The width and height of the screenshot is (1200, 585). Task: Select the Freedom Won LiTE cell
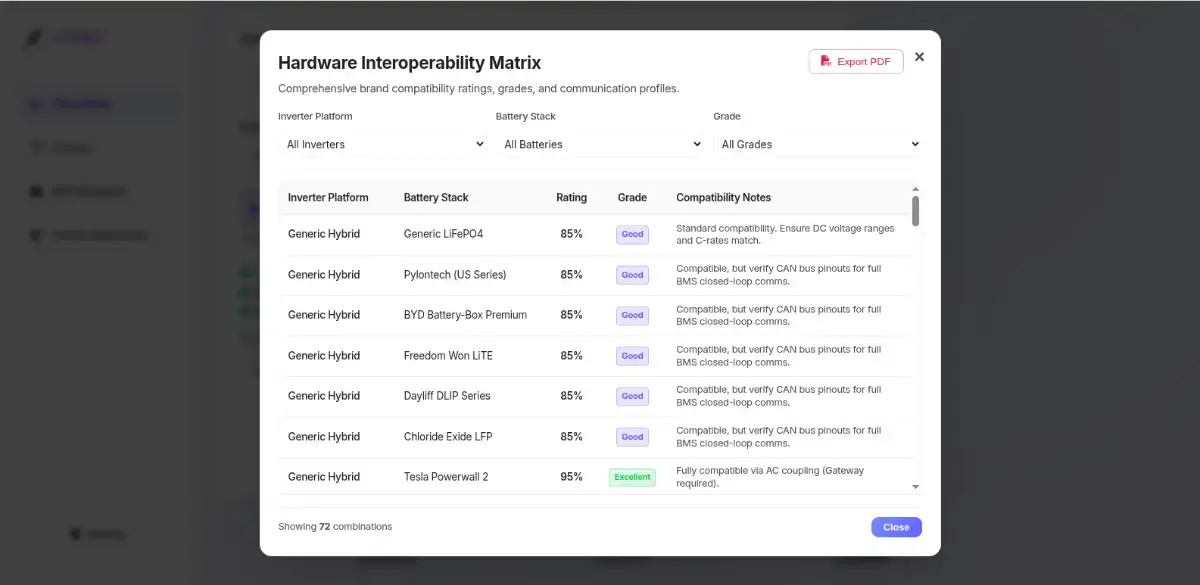click(448, 356)
